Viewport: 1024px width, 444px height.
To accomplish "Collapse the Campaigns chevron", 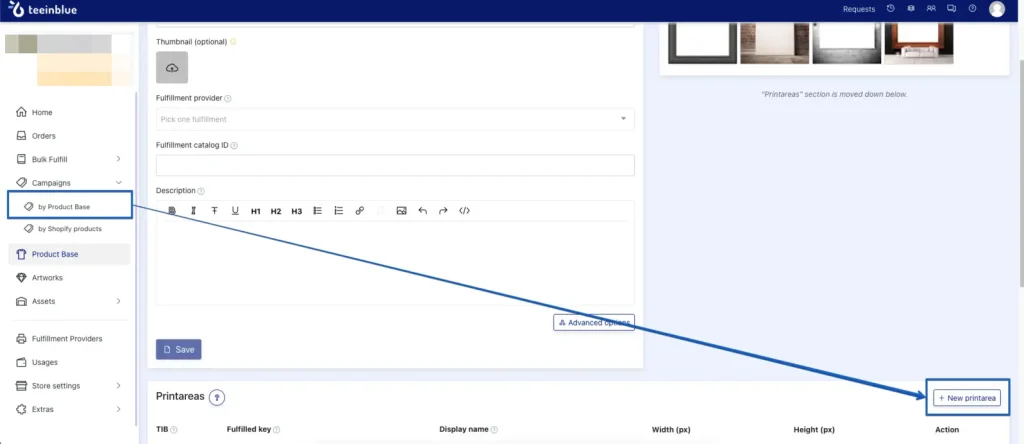I will pos(118,183).
